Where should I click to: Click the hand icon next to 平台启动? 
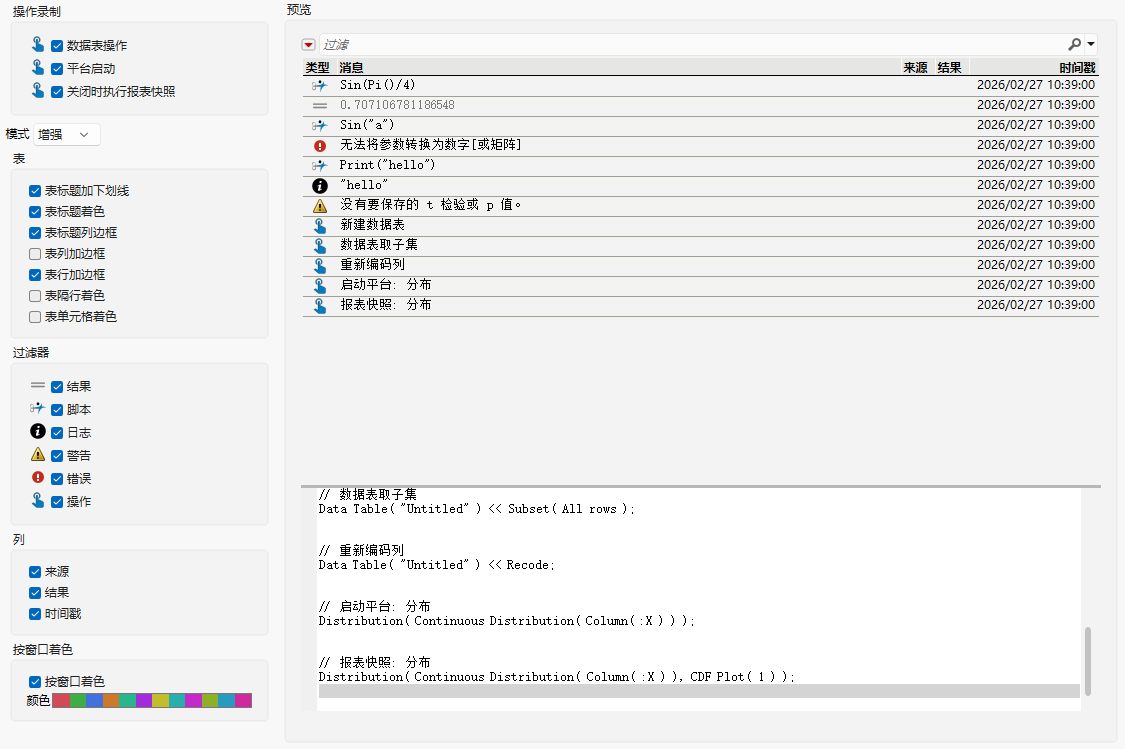click(38, 67)
